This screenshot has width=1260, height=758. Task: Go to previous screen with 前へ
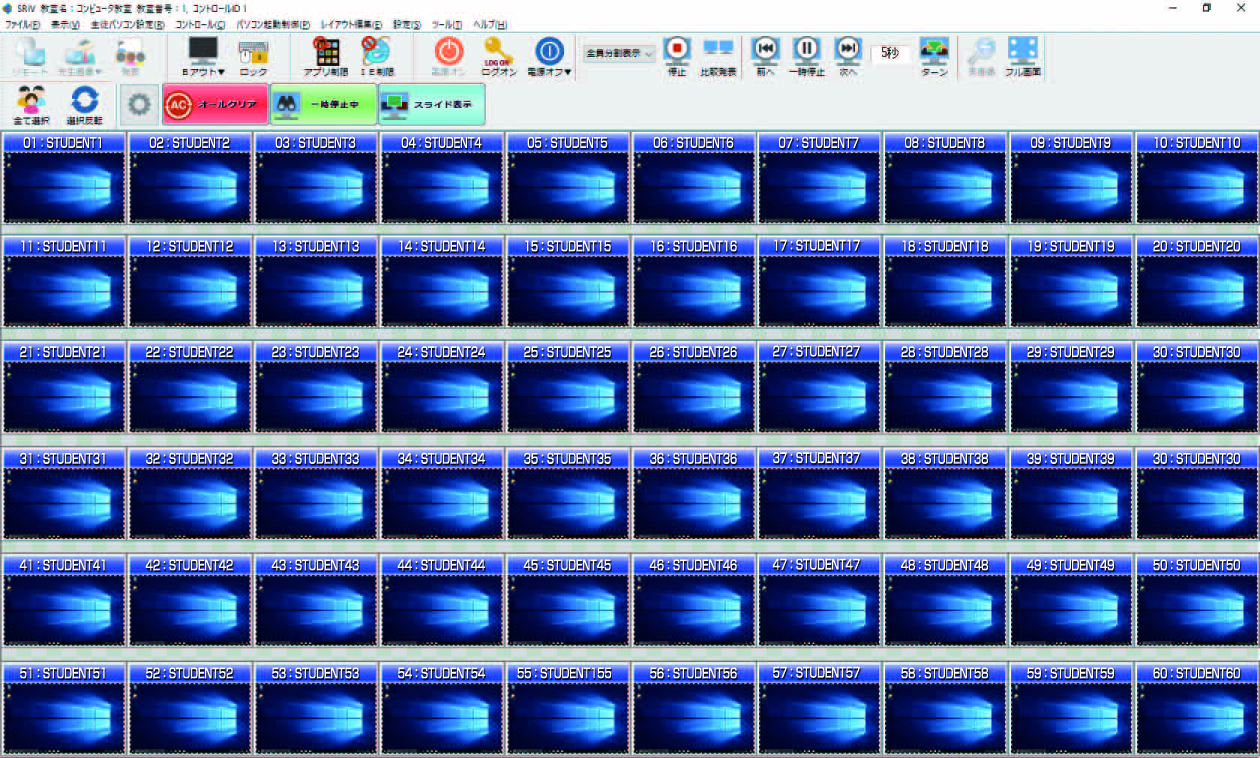pos(766,57)
